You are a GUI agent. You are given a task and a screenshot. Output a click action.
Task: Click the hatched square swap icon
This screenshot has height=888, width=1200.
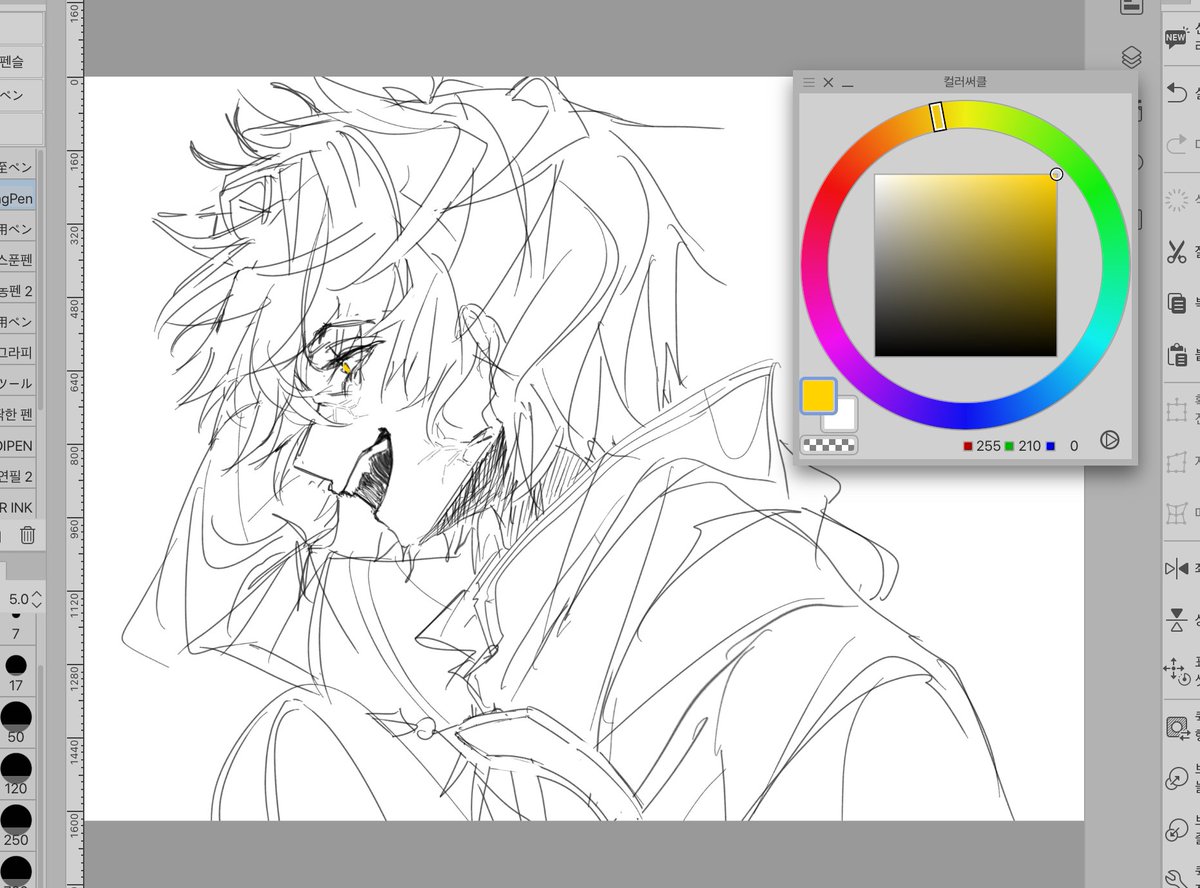[1177, 727]
